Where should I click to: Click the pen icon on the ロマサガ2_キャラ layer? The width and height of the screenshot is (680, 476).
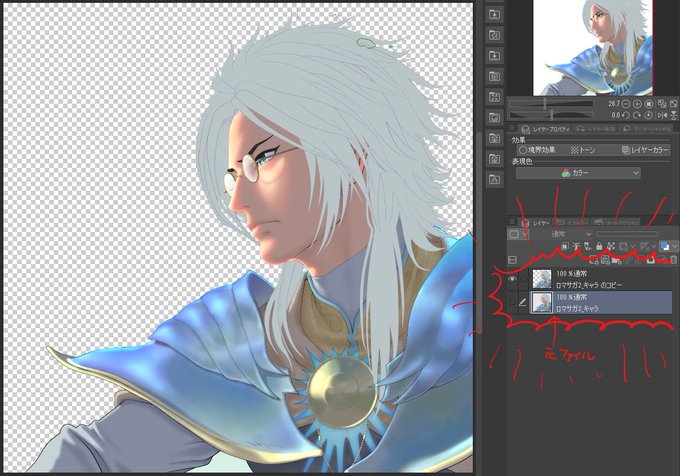point(523,302)
